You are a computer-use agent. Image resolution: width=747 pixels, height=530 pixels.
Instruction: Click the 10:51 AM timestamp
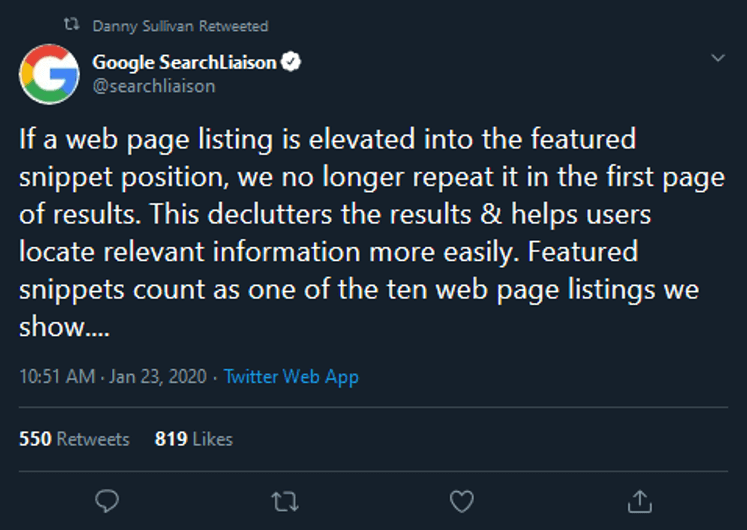click(x=57, y=377)
